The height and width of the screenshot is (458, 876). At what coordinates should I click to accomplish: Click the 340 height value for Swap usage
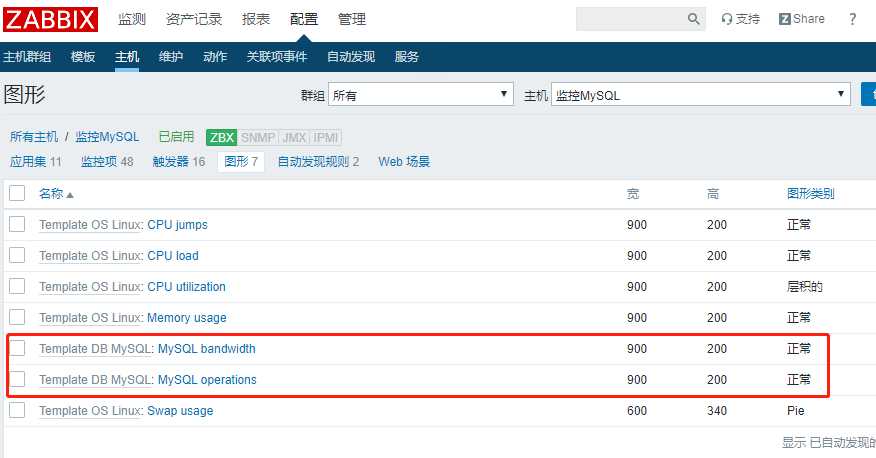coord(717,411)
